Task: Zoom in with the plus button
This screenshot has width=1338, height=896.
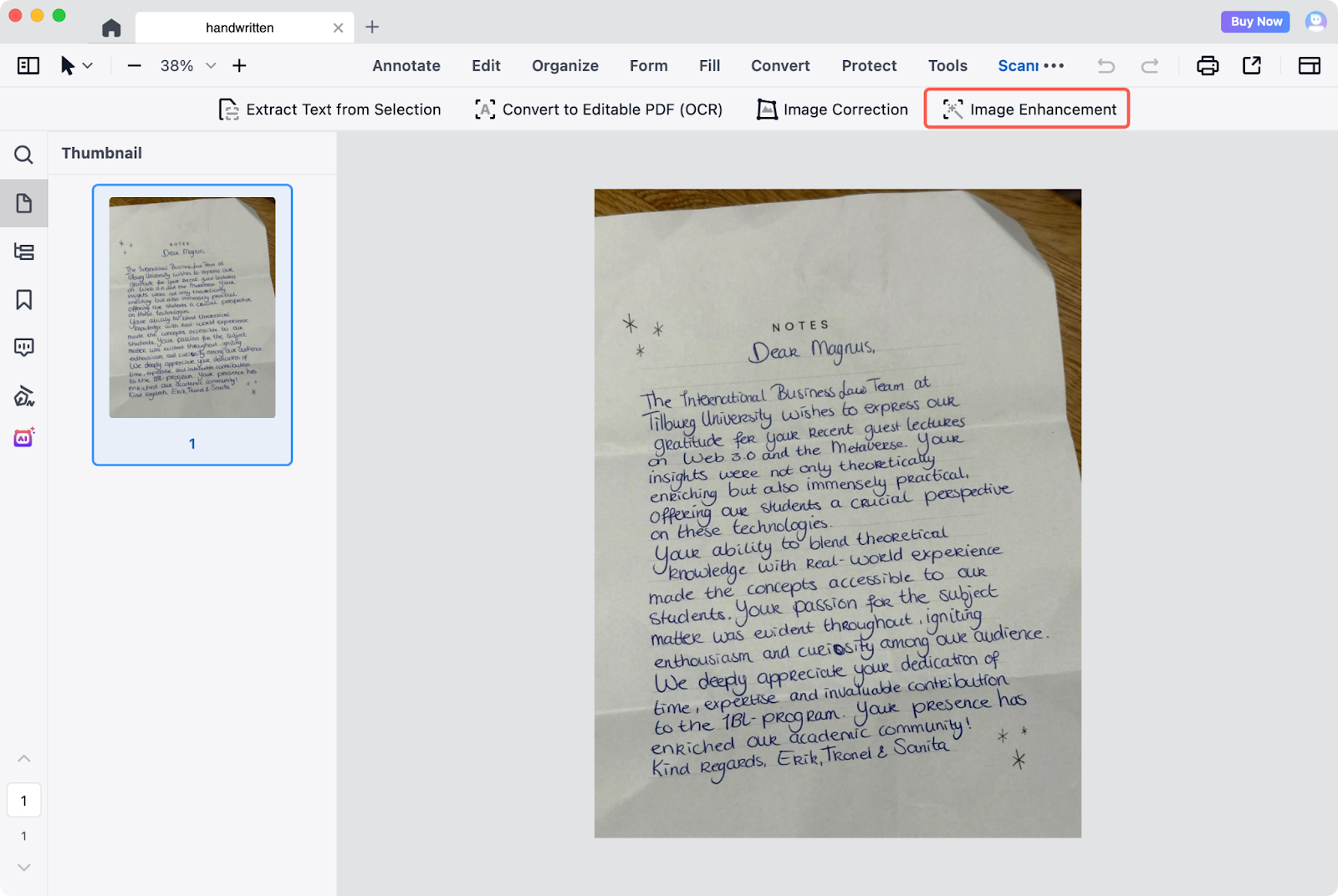Action: pos(239,66)
